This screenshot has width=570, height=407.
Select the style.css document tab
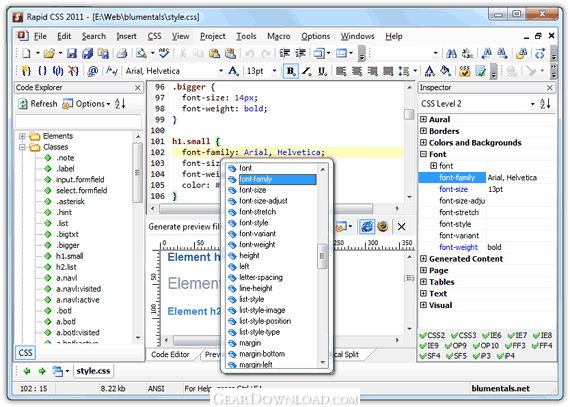[x=93, y=371]
